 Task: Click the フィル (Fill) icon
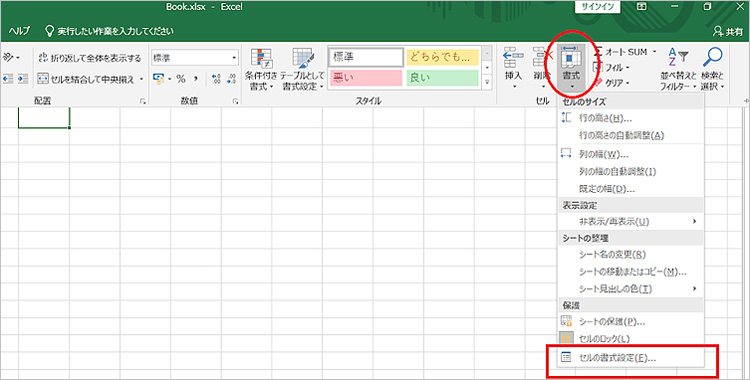click(x=598, y=67)
